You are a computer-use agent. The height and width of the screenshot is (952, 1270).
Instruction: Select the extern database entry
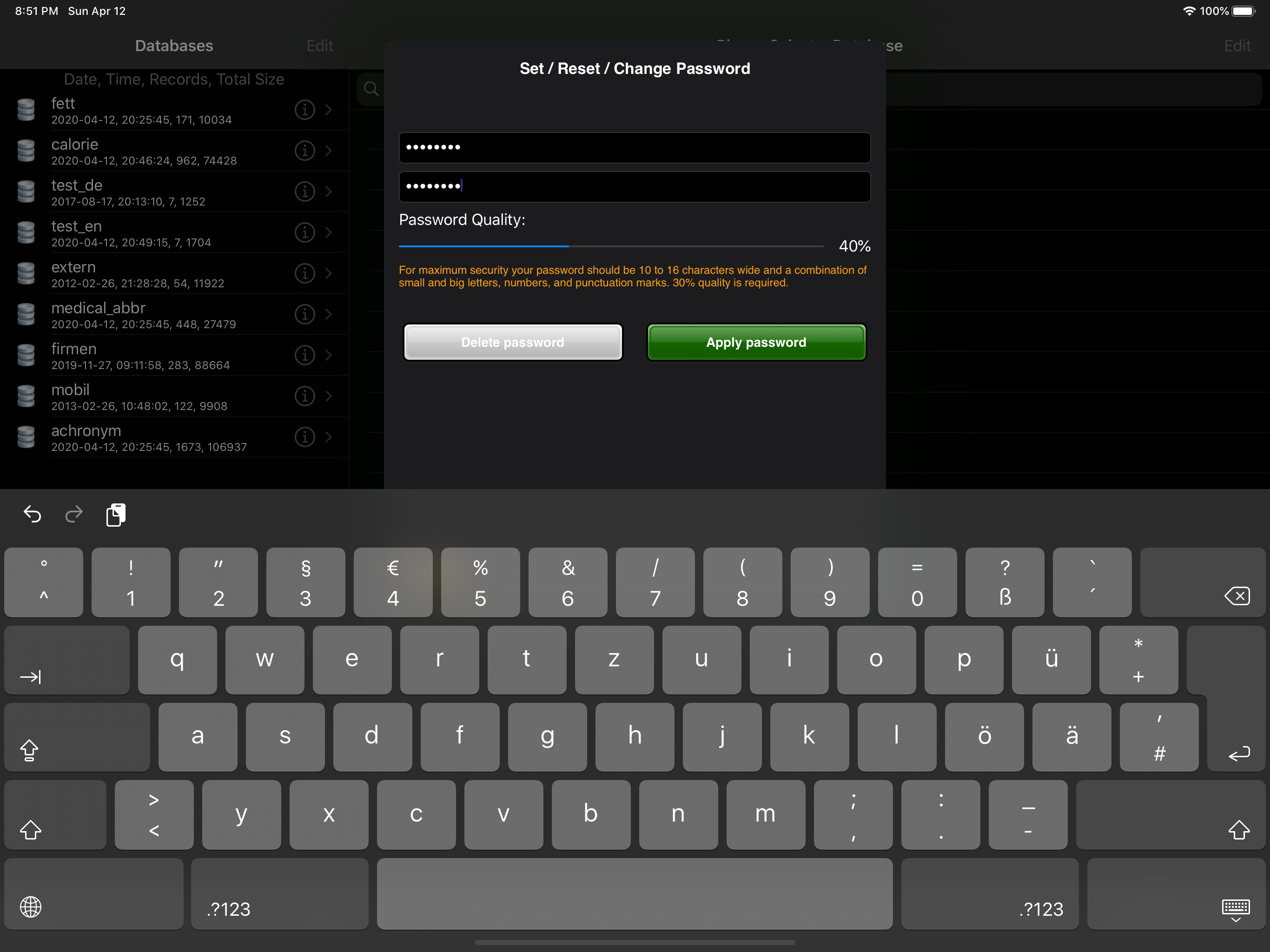point(174,273)
